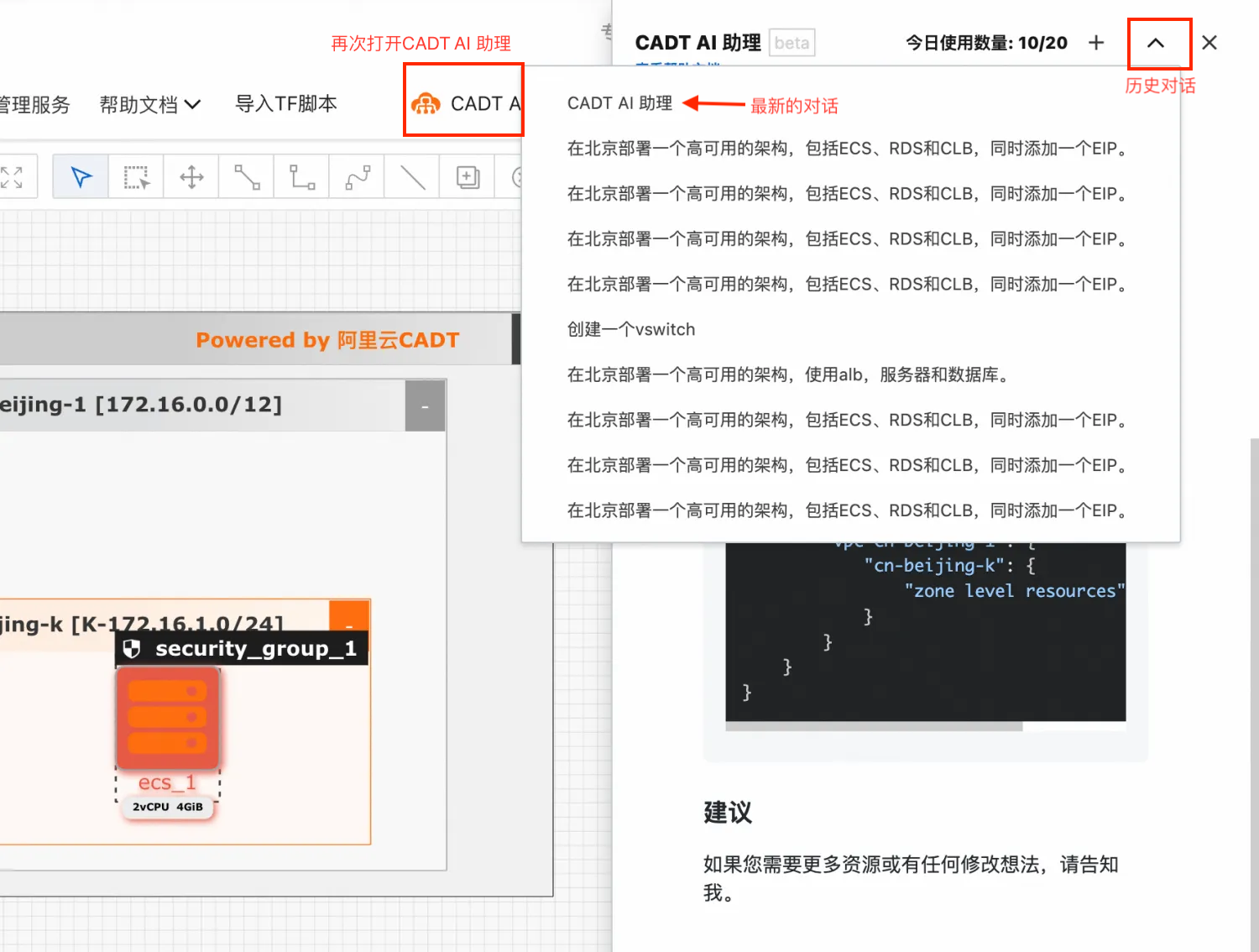
Task: Click the ecs_1 name label
Action: (x=167, y=782)
